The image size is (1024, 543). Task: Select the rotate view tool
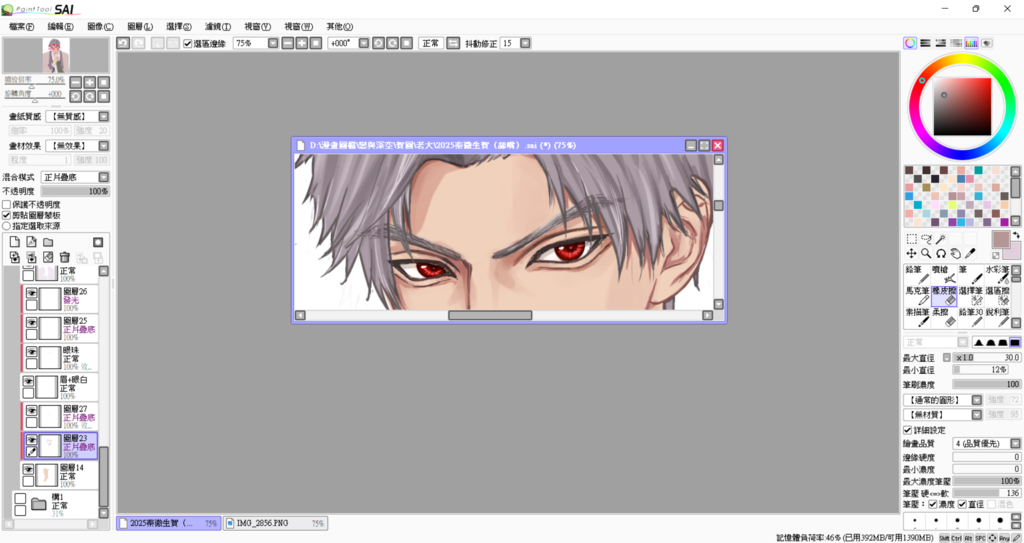(x=940, y=254)
